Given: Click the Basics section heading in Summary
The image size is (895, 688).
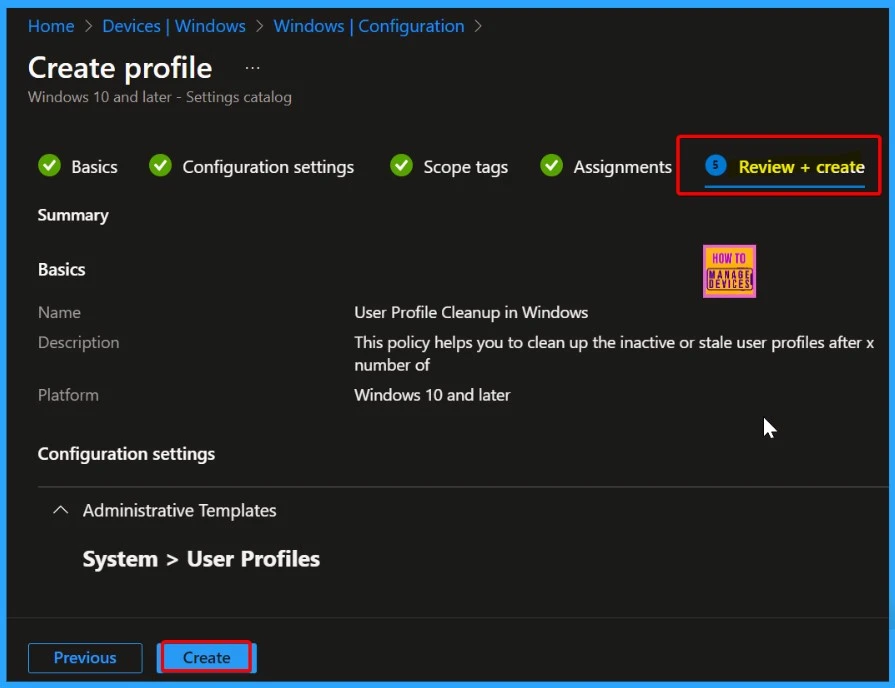Looking at the screenshot, I should [62, 269].
